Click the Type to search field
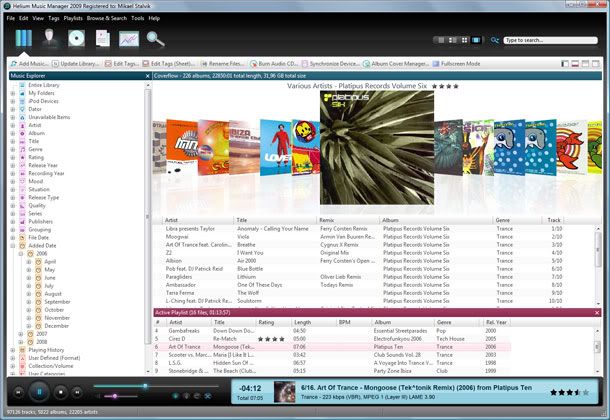This screenshot has width=610, height=420. coord(550,40)
